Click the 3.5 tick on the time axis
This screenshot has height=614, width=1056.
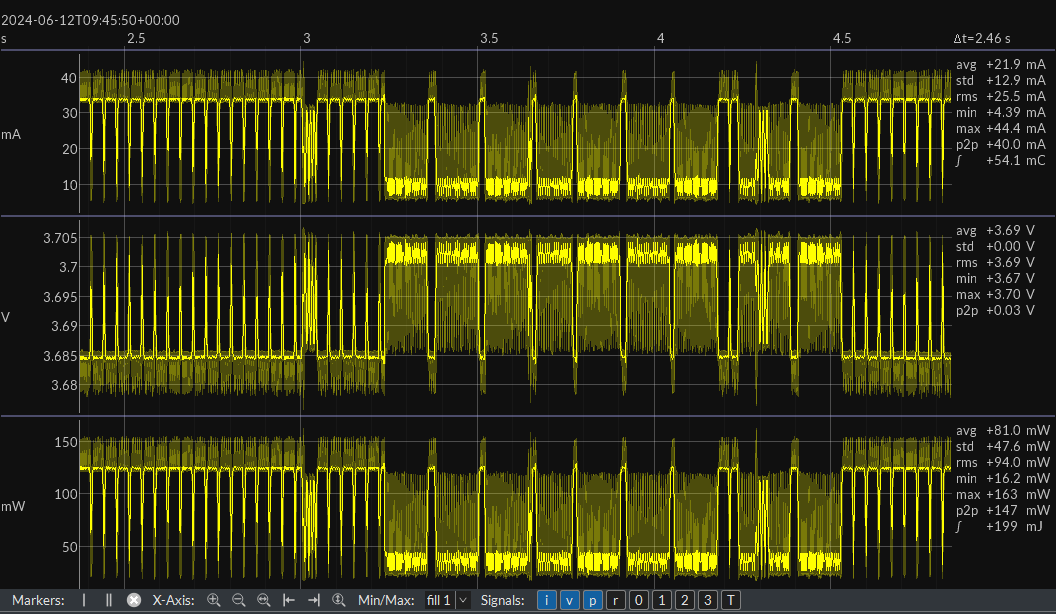pos(489,38)
